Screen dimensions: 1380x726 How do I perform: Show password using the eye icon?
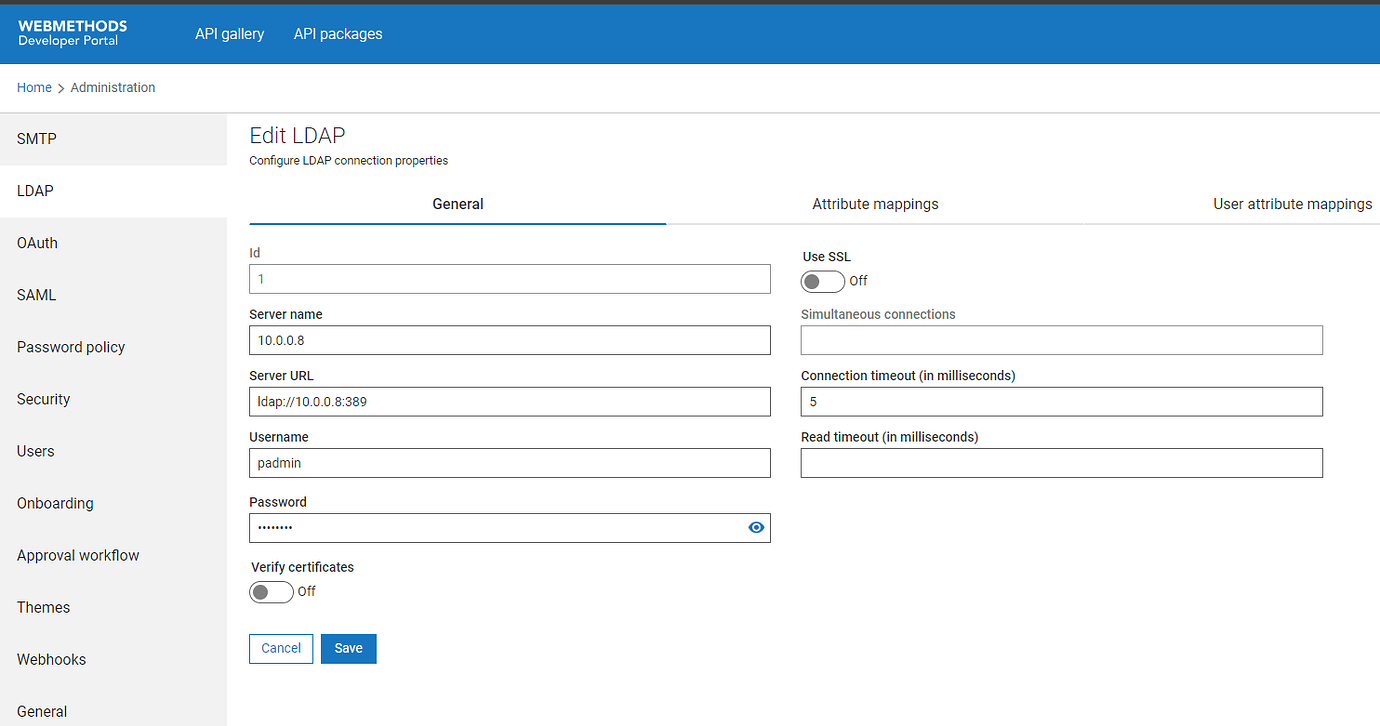756,528
